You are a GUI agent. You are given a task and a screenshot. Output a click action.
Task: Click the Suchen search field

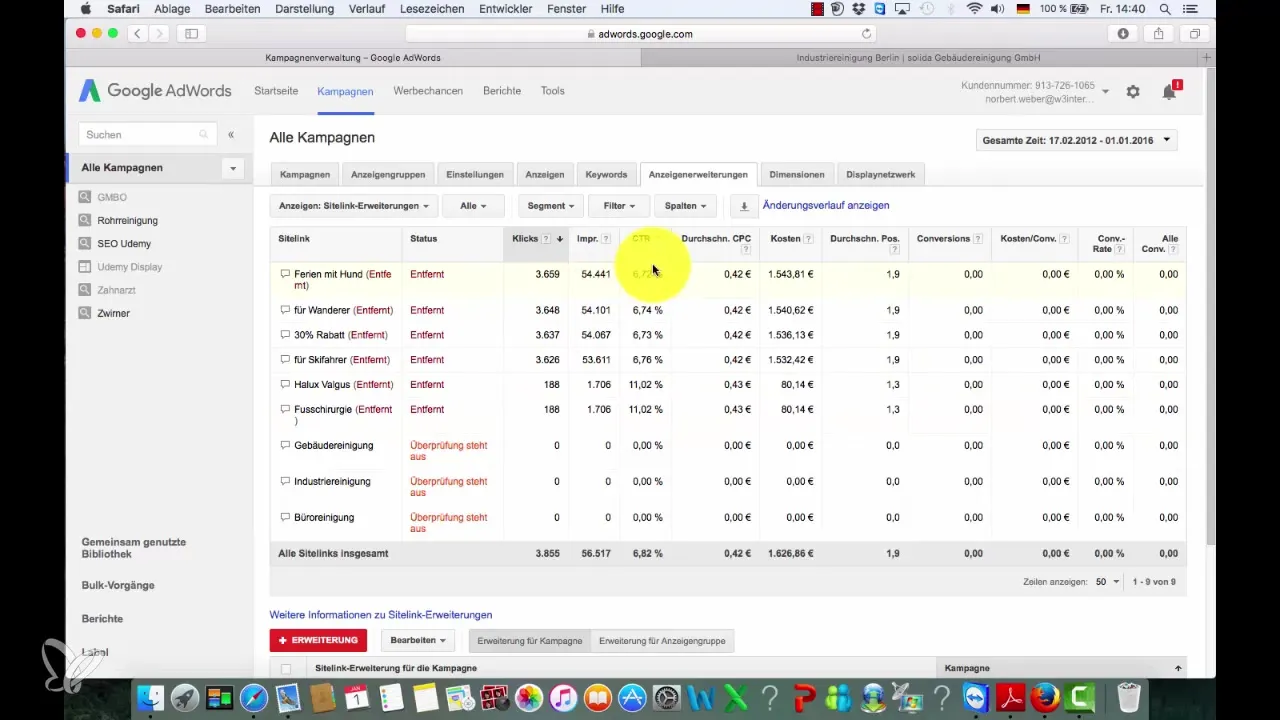click(x=146, y=134)
